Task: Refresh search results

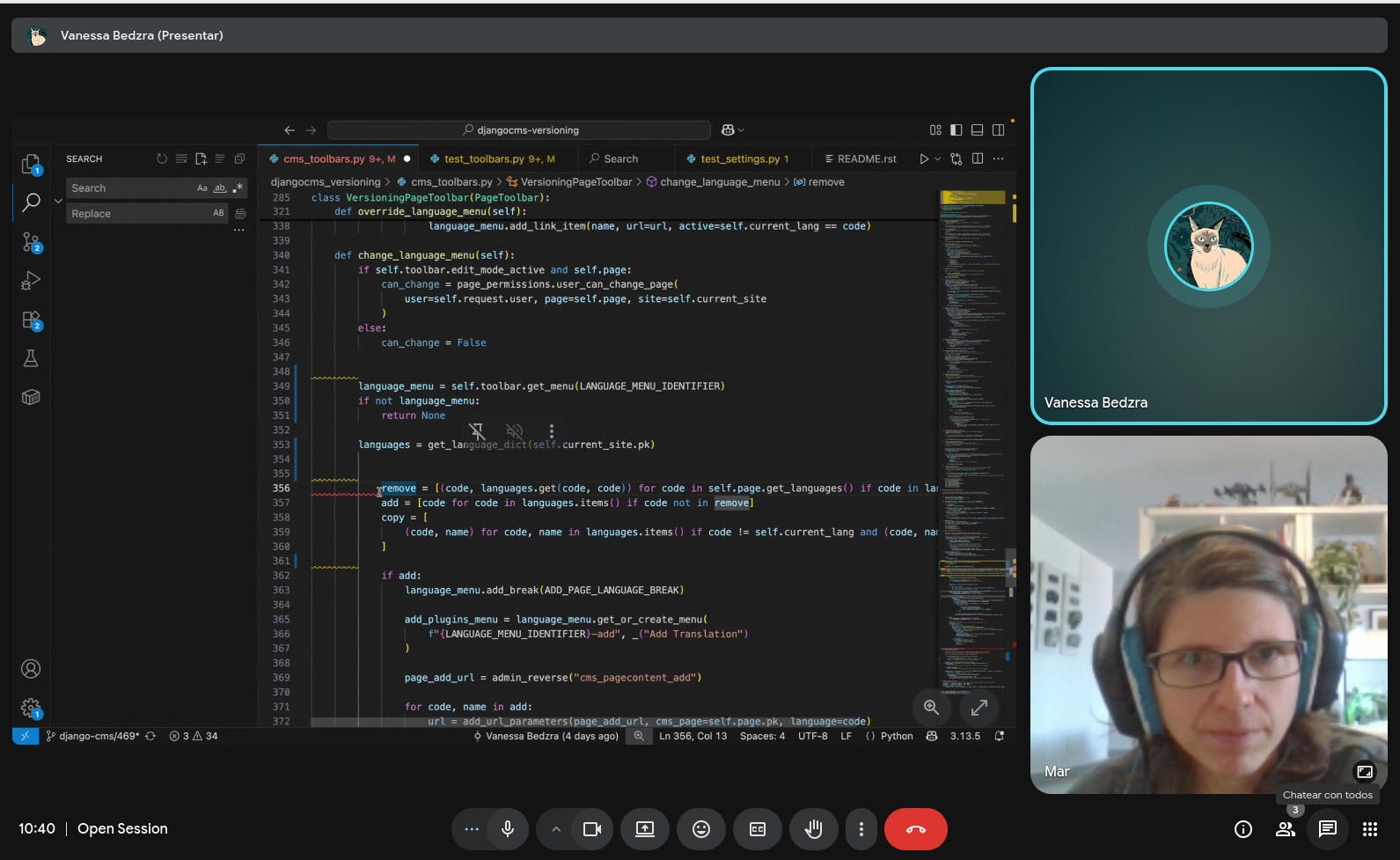Action: pyautogui.click(x=162, y=159)
